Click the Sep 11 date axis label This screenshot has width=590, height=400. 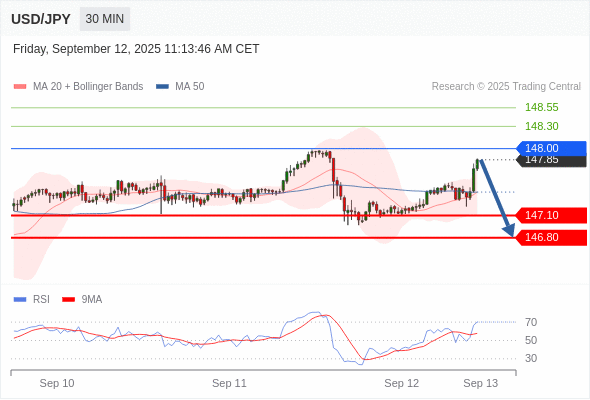click(x=229, y=383)
